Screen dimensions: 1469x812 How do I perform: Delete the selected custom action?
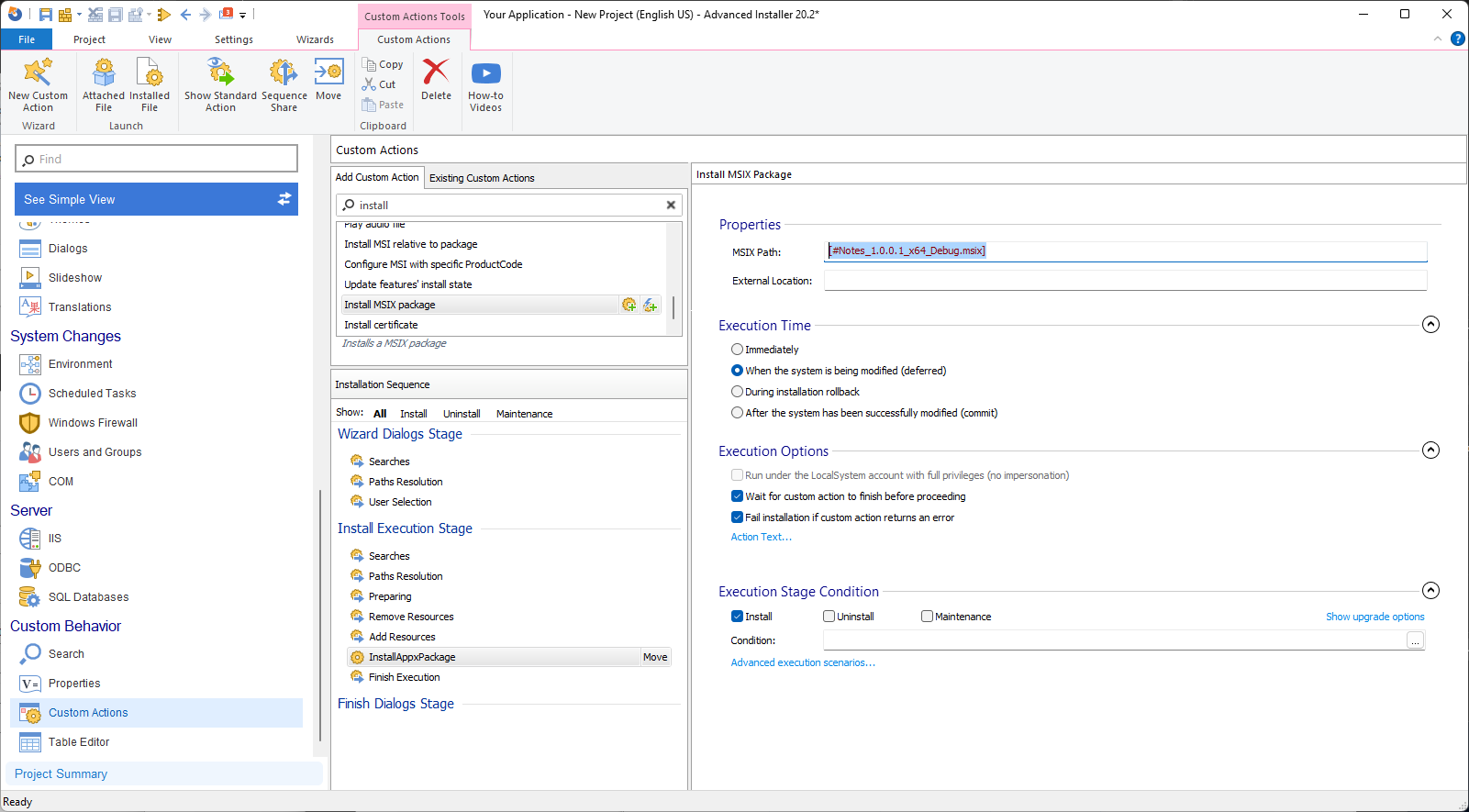[x=436, y=81]
